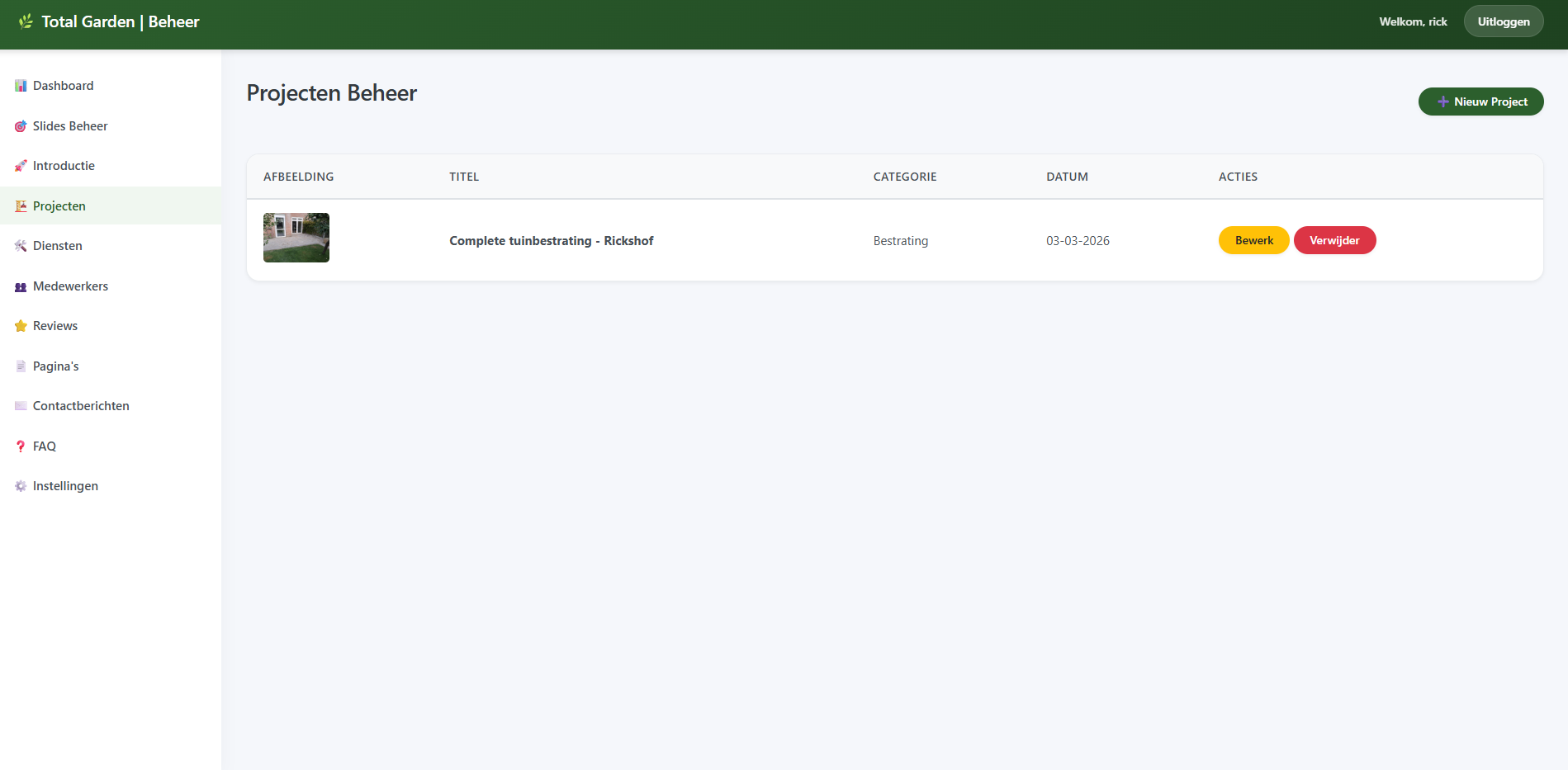Navigate to Reviews

coord(111,326)
